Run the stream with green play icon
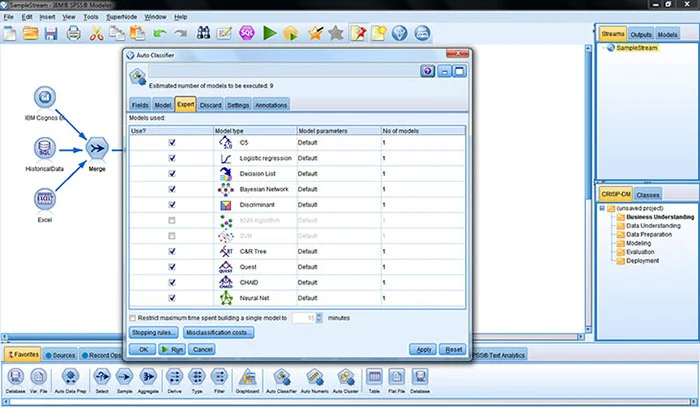Image resolution: width=700 pixels, height=408 pixels. pos(270,33)
